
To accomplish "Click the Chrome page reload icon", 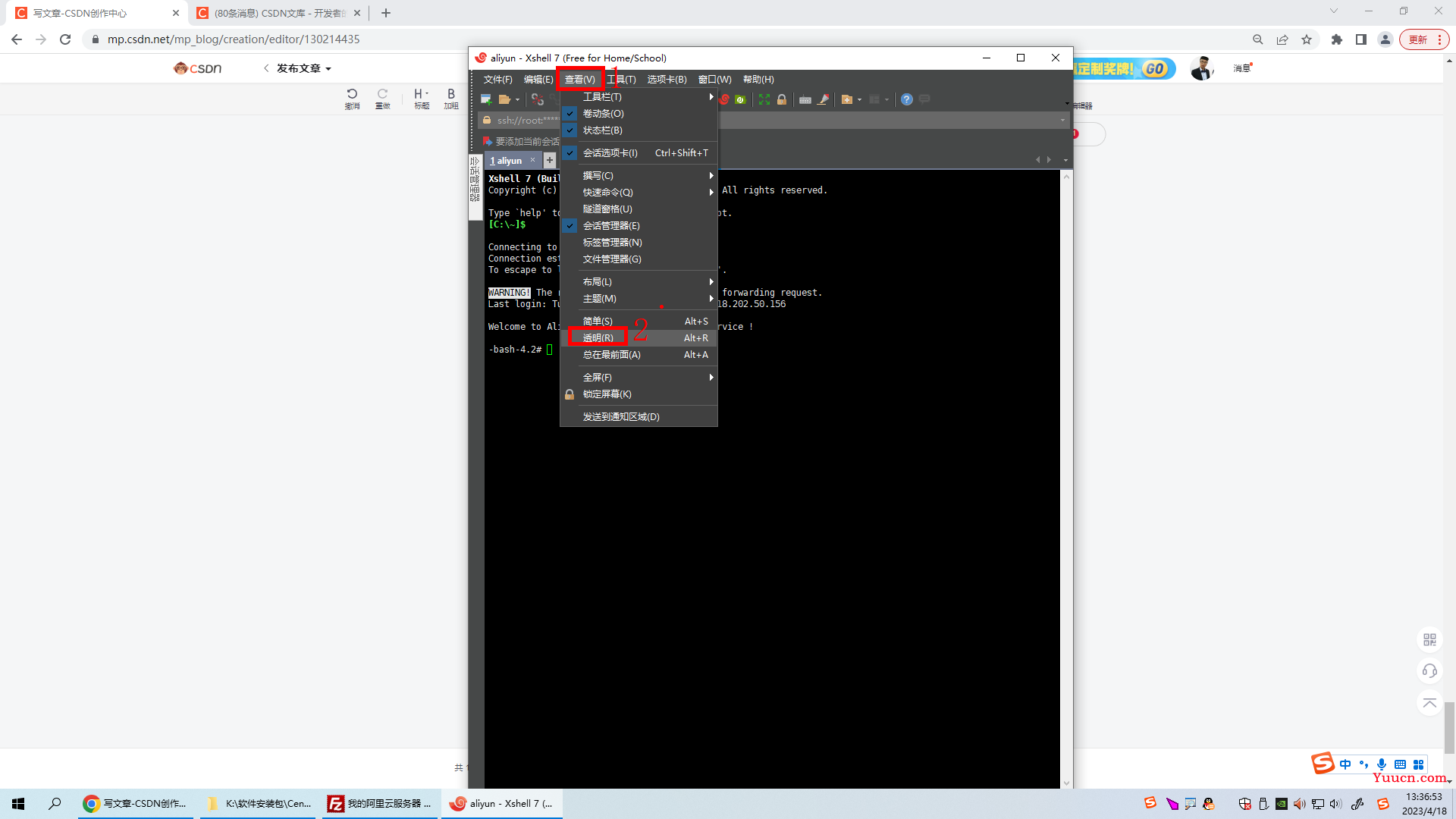I will [65, 39].
